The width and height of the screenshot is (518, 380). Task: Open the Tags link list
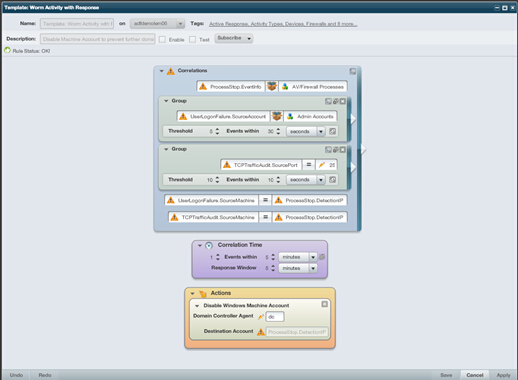[x=283, y=24]
